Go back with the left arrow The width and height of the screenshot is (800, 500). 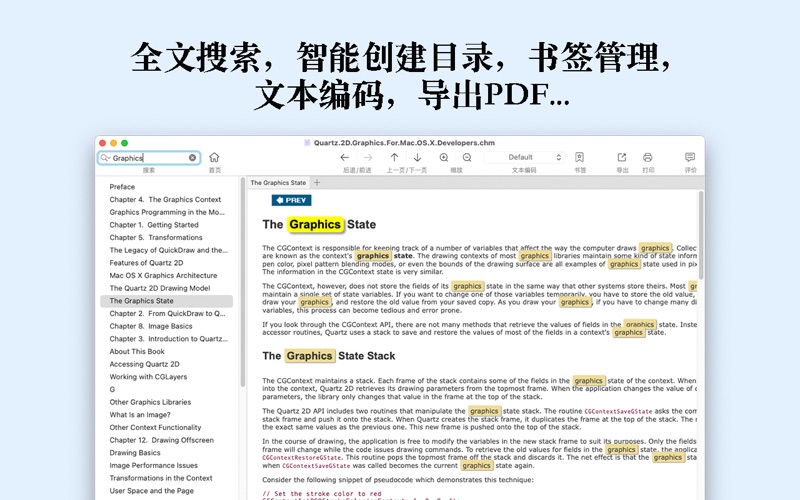click(344, 158)
